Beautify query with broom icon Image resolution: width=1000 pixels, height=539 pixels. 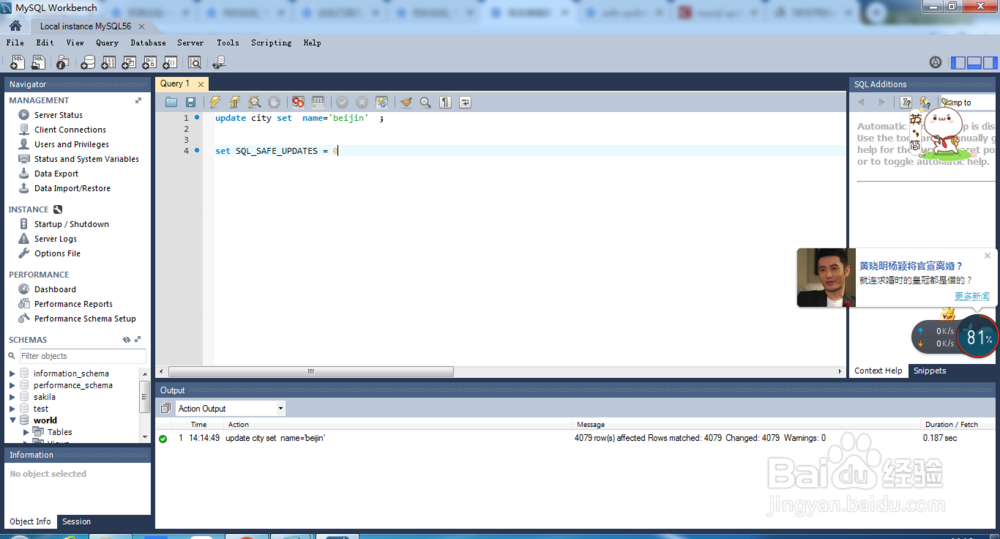pos(406,102)
